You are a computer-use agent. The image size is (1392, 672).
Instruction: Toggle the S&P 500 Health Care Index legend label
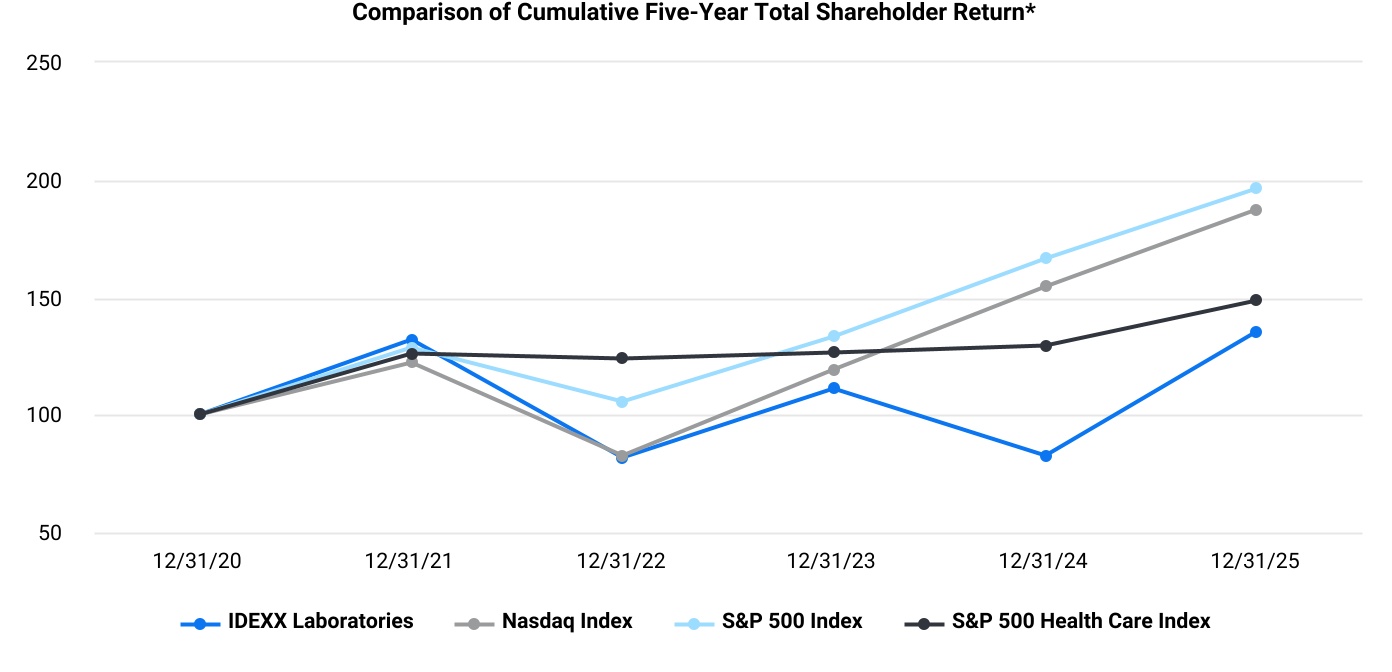point(1081,621)
